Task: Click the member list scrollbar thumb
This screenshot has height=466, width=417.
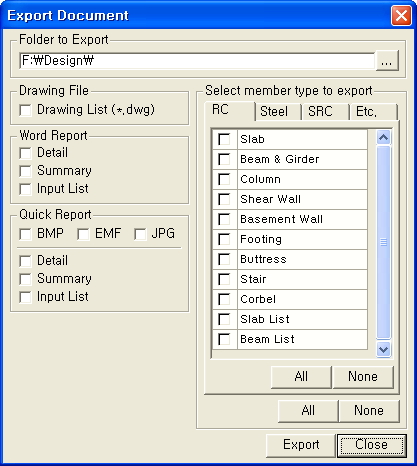Action: (x=383, y=242)
